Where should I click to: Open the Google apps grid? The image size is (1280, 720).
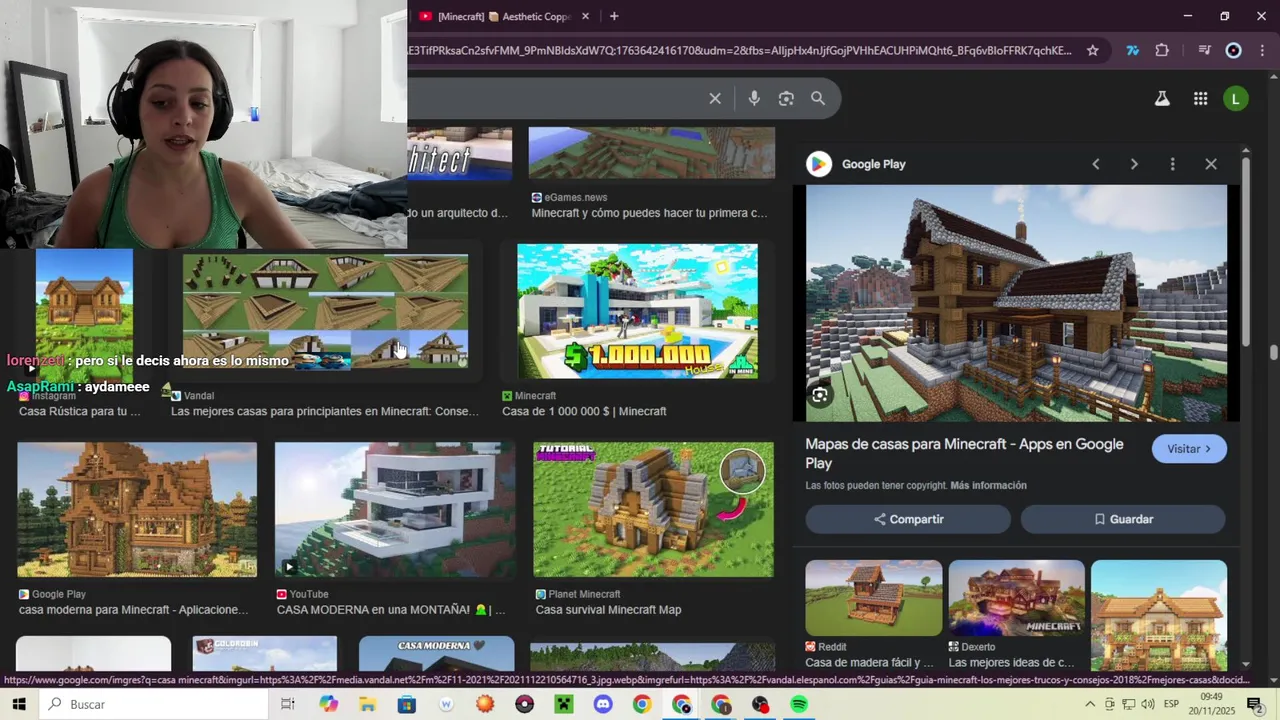[1200, 98]
